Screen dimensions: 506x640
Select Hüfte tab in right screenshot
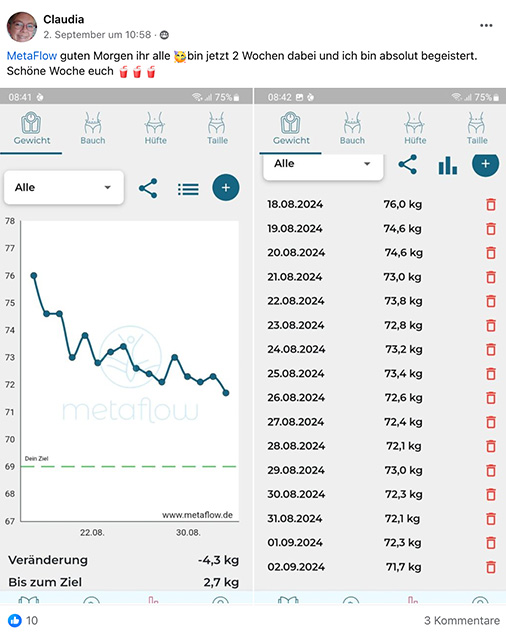pos(415,129)
